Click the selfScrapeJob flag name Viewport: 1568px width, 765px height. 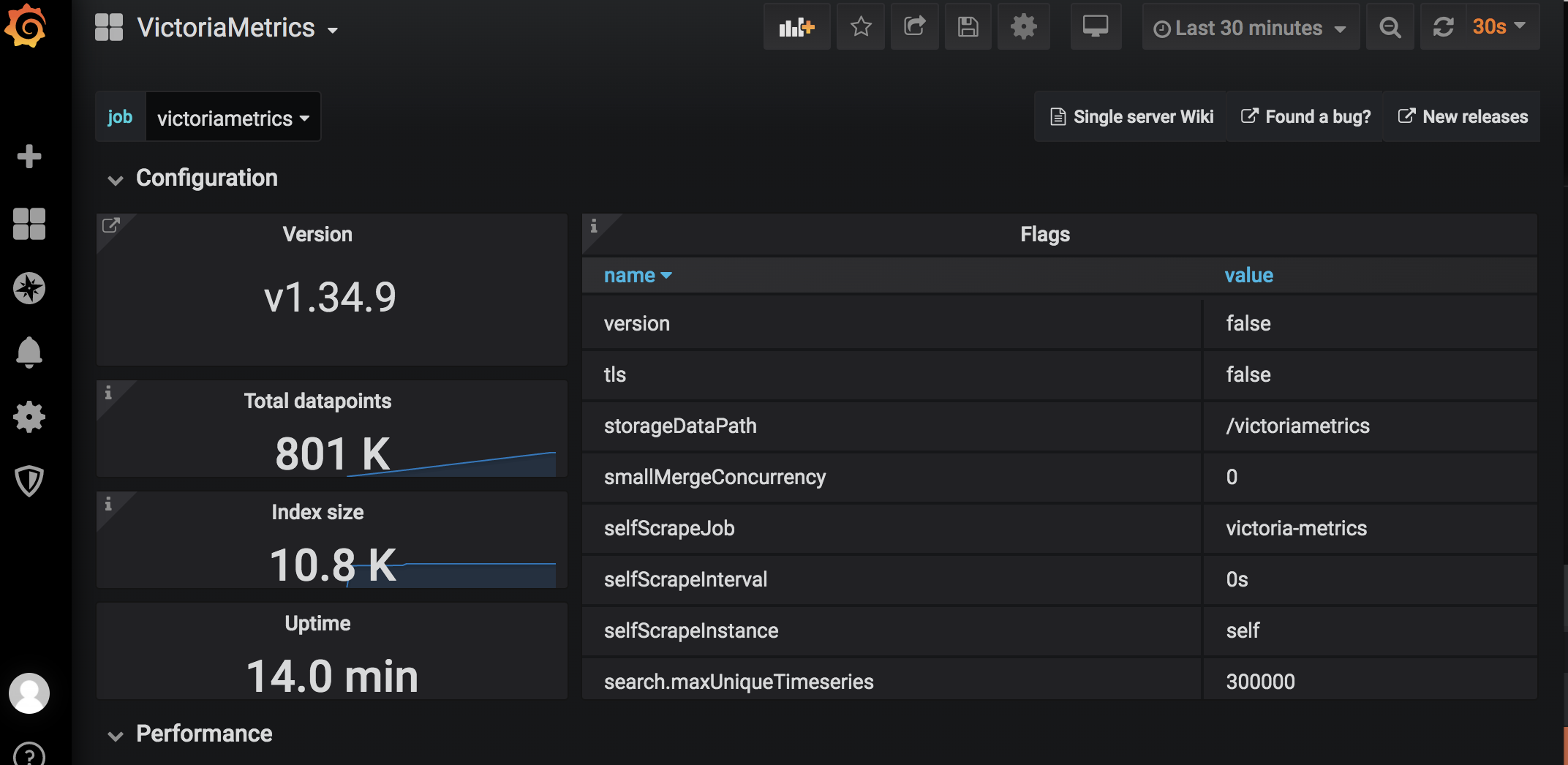[669, 528]
